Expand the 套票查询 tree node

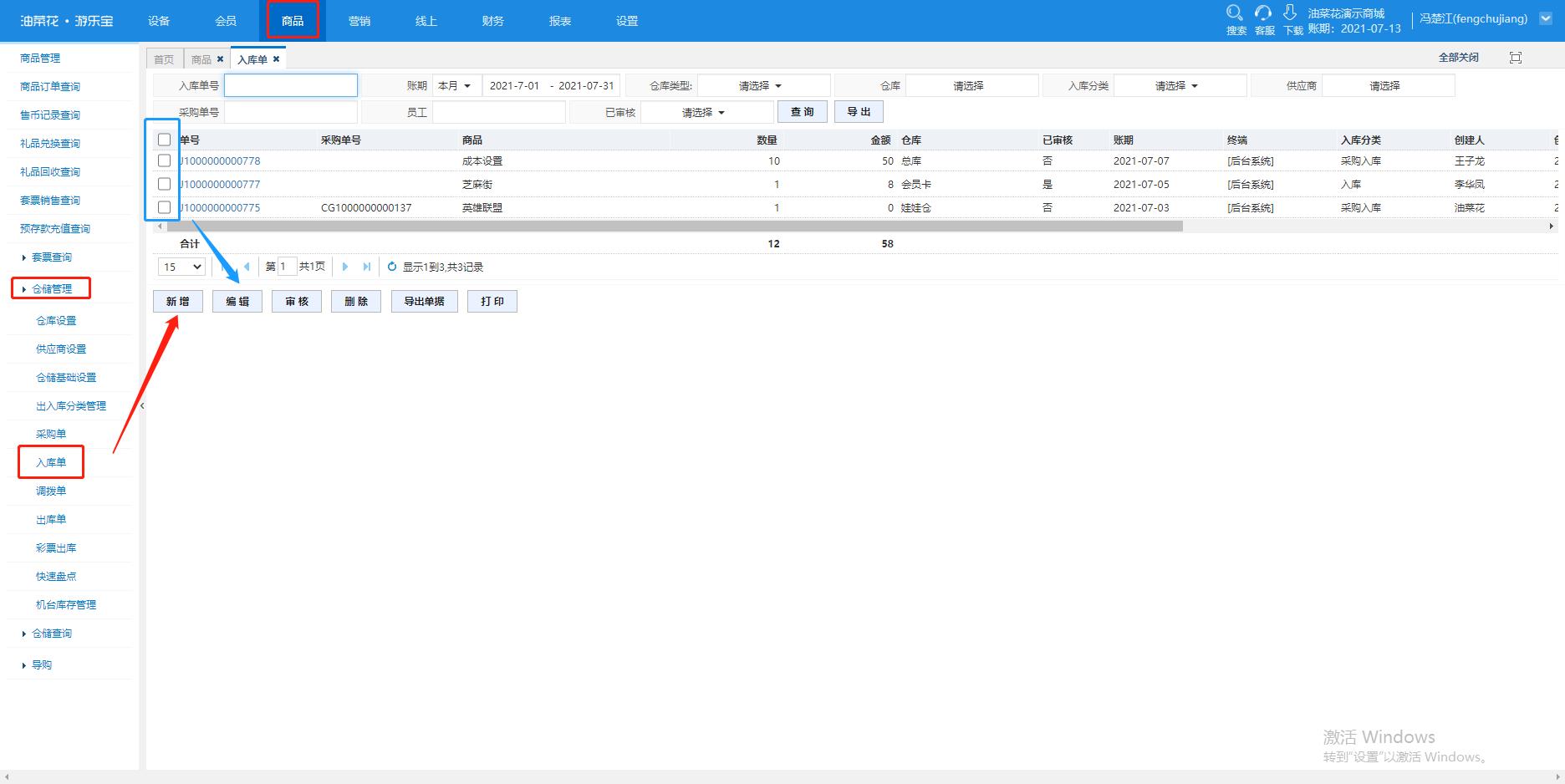24,257
